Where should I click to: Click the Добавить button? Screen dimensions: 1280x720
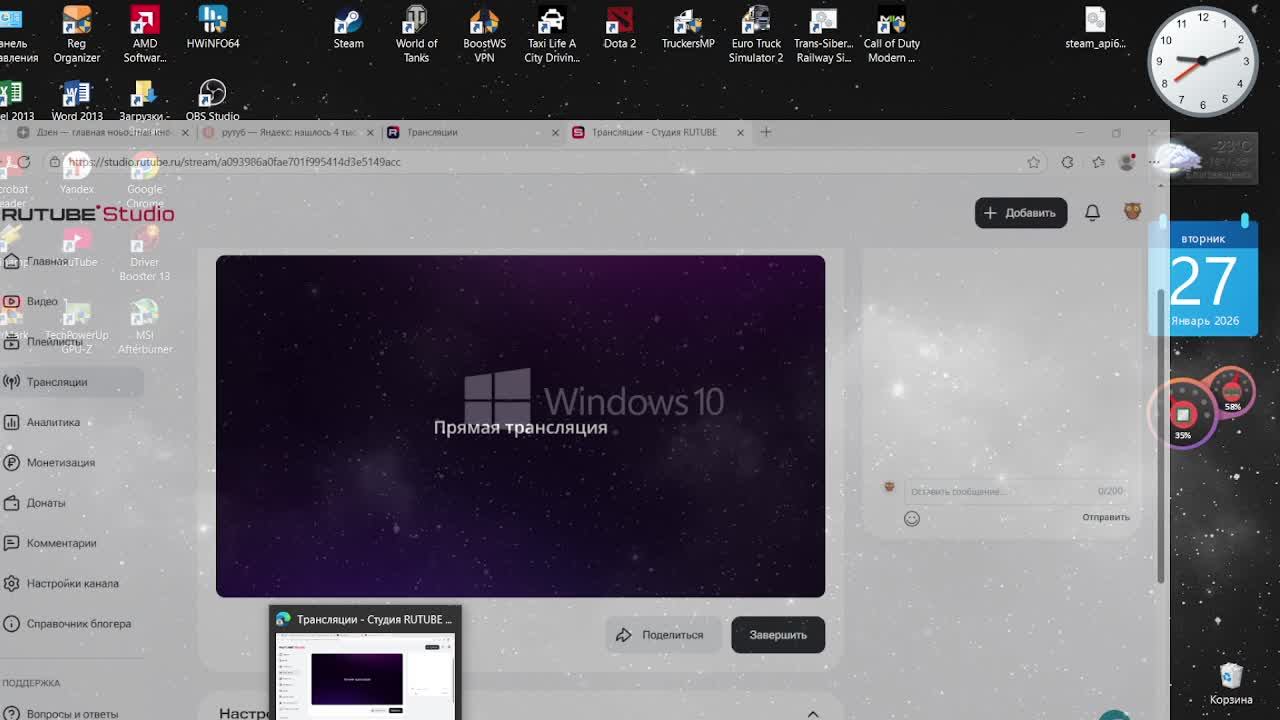(x=1021, y=213)
